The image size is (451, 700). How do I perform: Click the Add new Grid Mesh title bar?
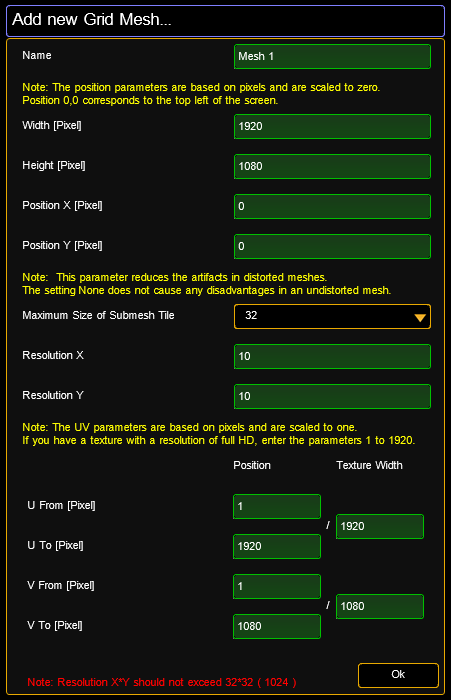pos(226,21)
